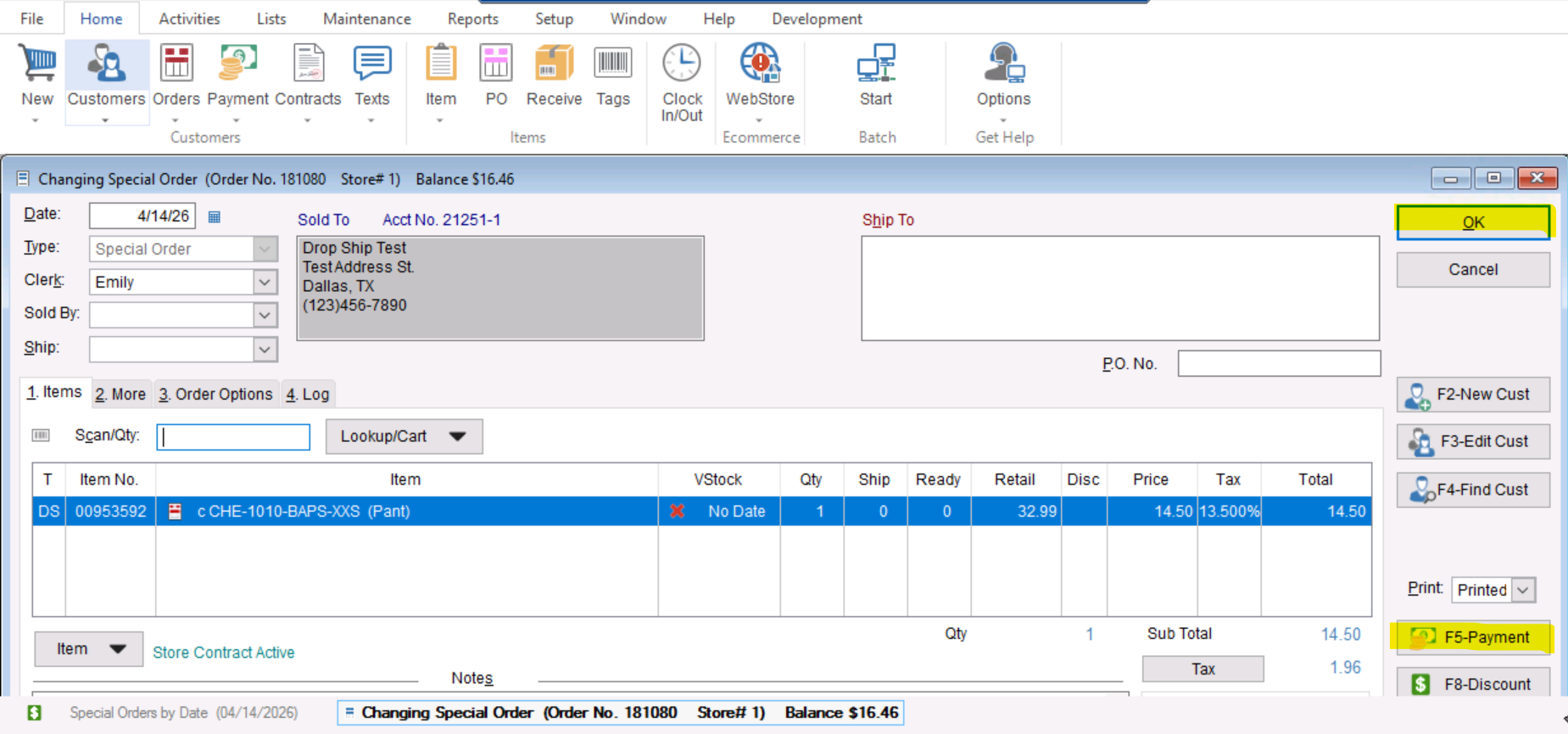
Task: Open the Orders icon in ribbon
Action: click(176, 66)
